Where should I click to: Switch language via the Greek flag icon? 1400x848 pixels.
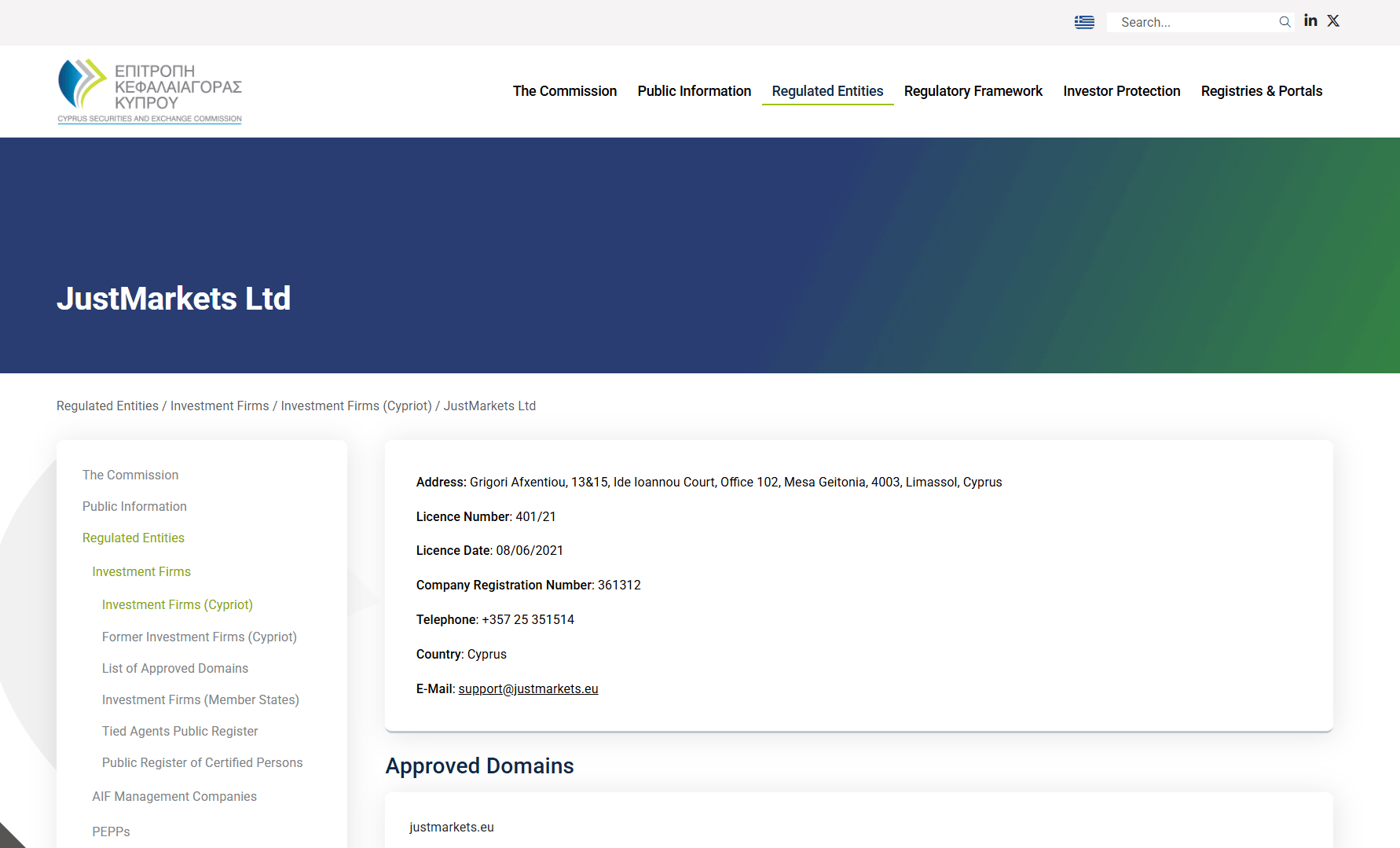[1084, 22]
